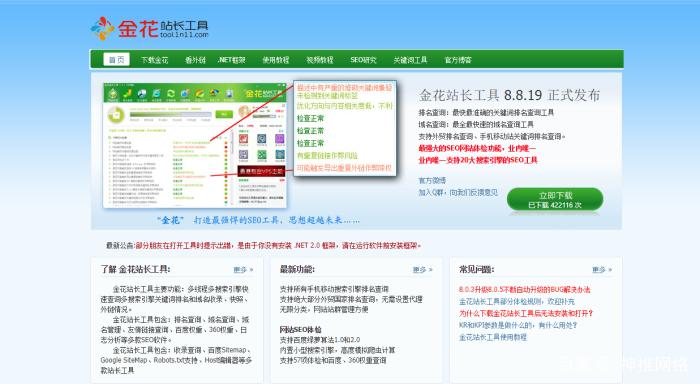Open the 金花站长工具使用教程 FAQ link

coord(493,338)
